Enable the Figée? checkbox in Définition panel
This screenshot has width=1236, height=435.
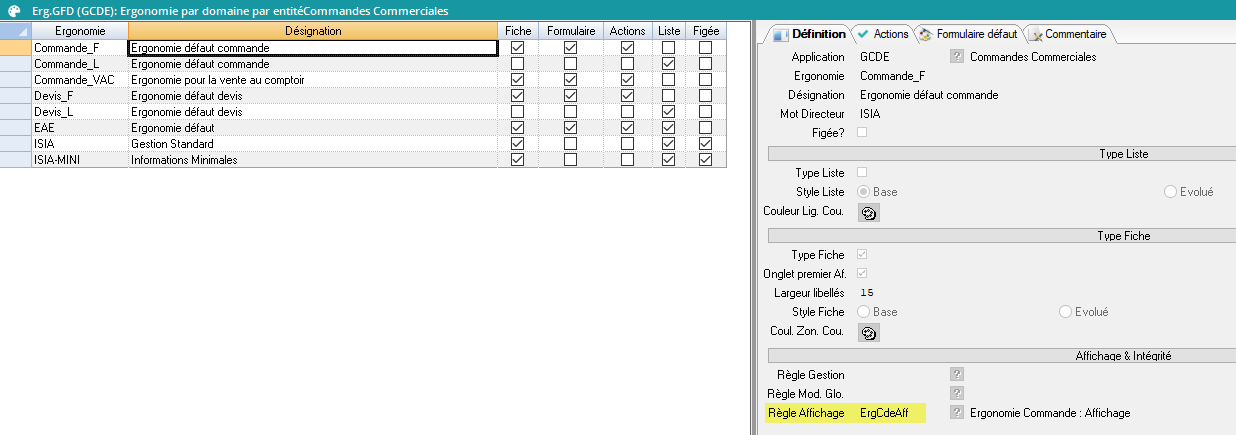[x=862, y=133]
